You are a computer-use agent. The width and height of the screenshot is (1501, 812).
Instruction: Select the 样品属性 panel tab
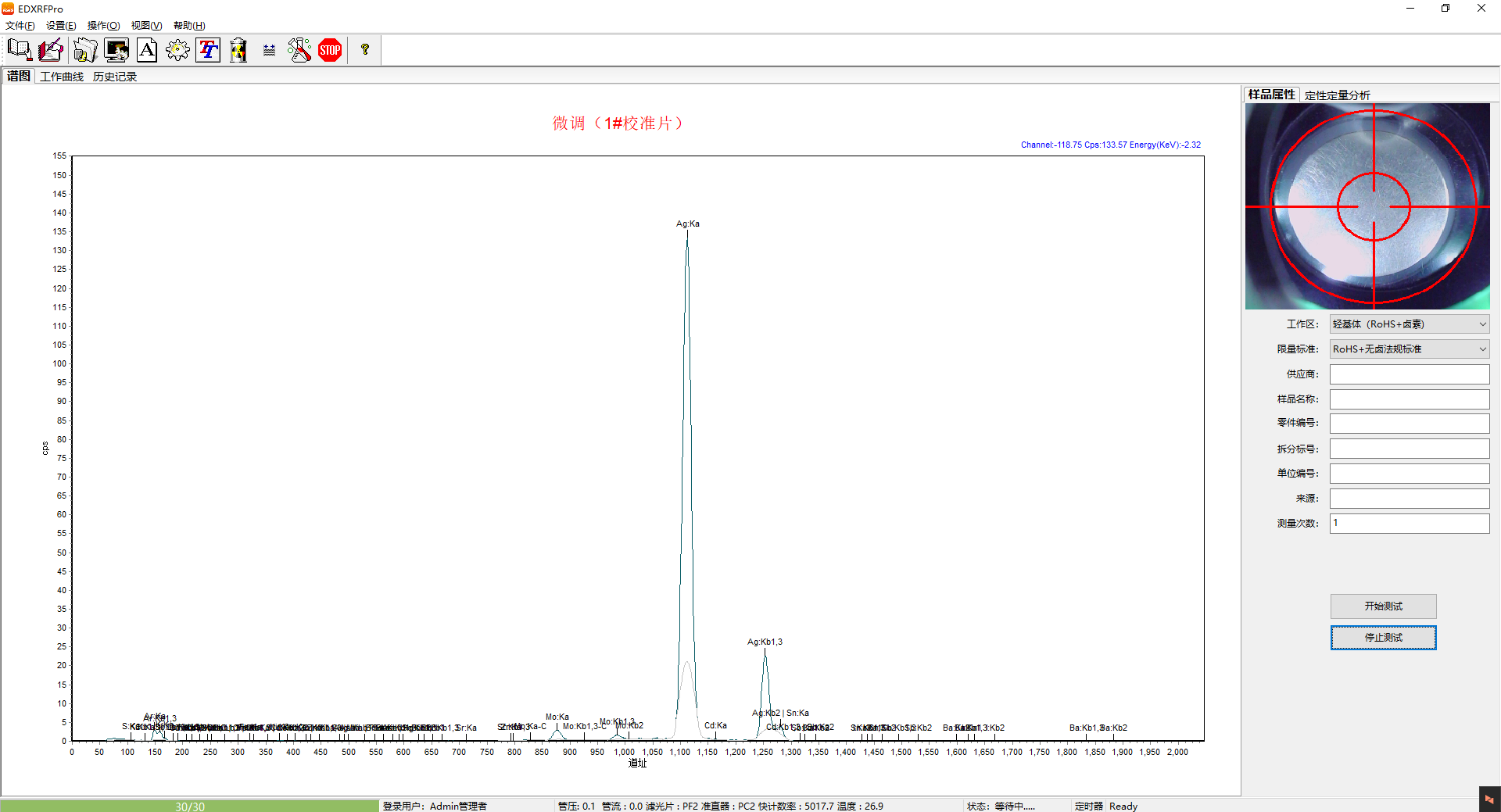coord(1271,95)
